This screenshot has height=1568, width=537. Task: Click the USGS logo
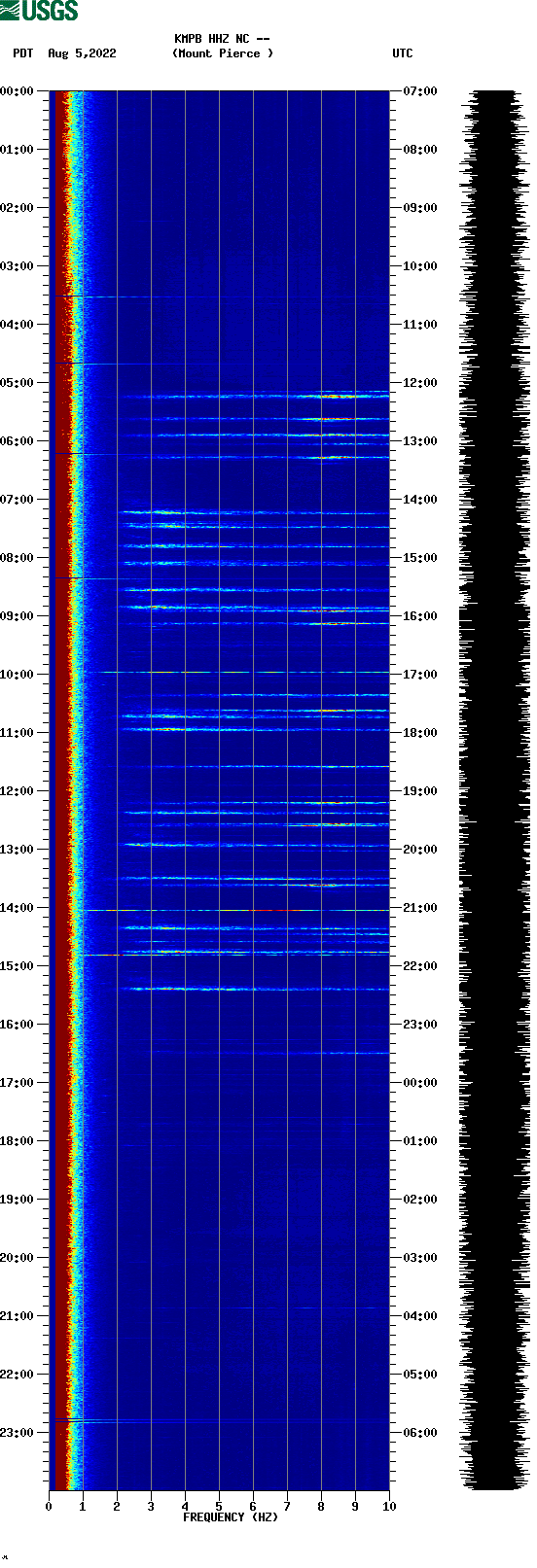coord(39,11)
